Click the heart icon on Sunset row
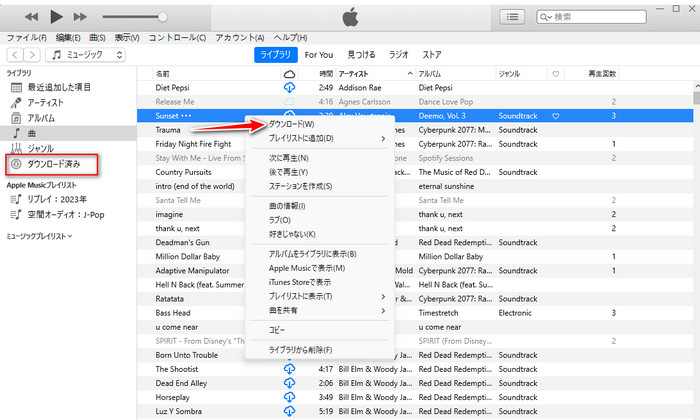This screenshot has height=420, width=700. coord(556,116)
